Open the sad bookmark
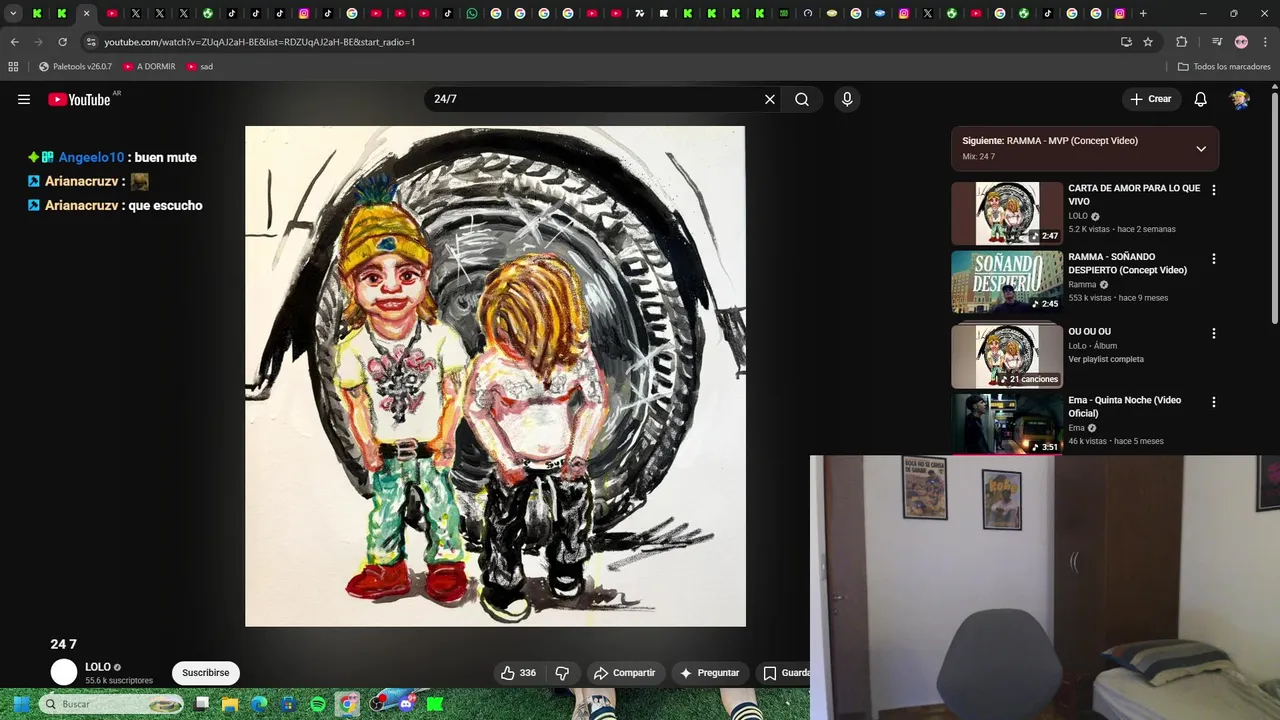 tap(199, 67)
